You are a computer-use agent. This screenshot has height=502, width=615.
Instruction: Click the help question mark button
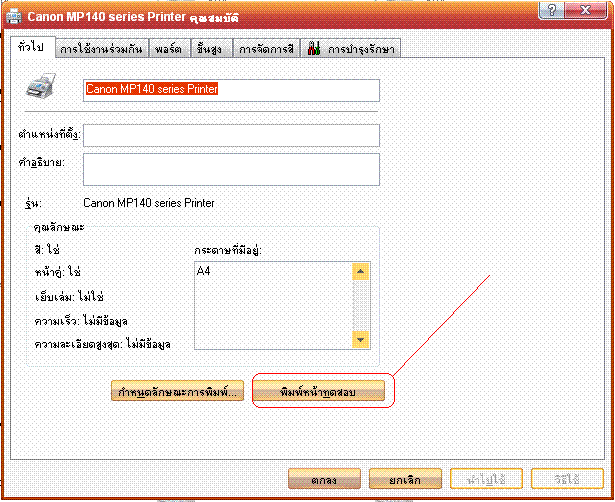pos(551,9)
